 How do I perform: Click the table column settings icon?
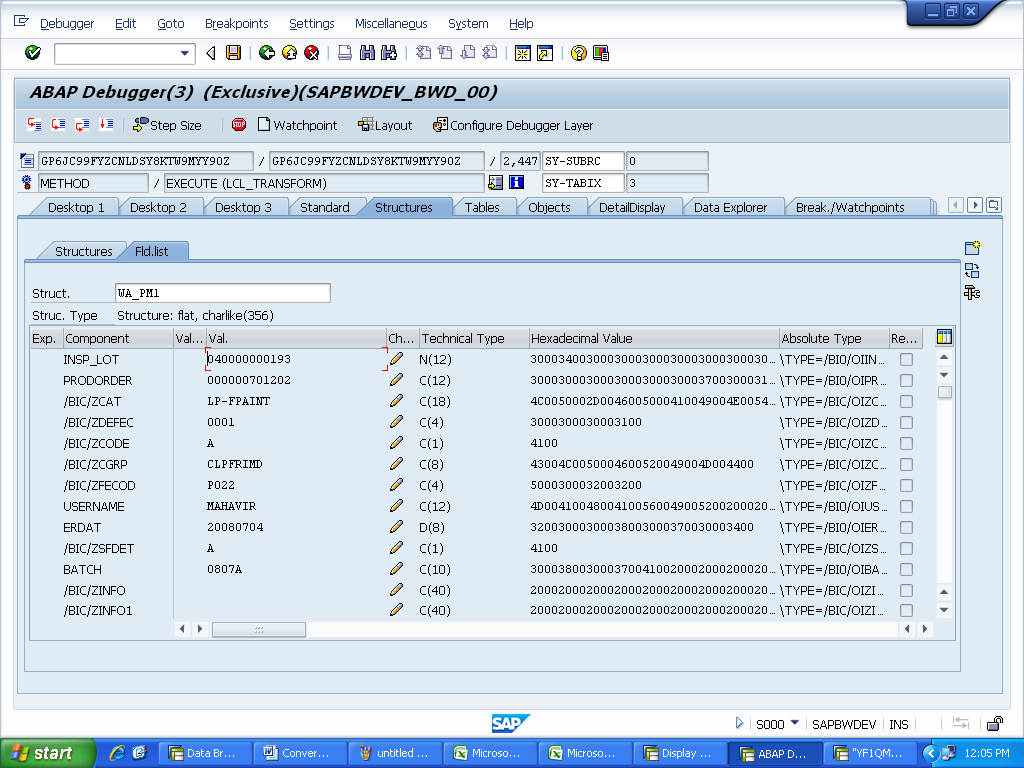click(x=944, y=337)
